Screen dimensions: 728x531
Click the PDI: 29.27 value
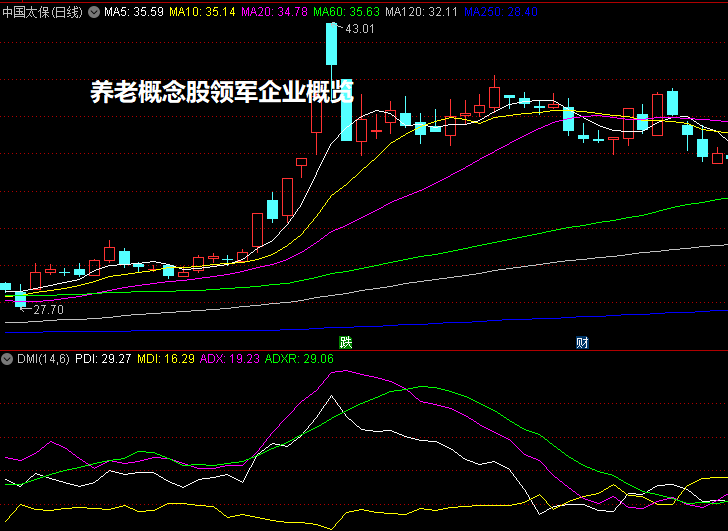tap(103, 359)
